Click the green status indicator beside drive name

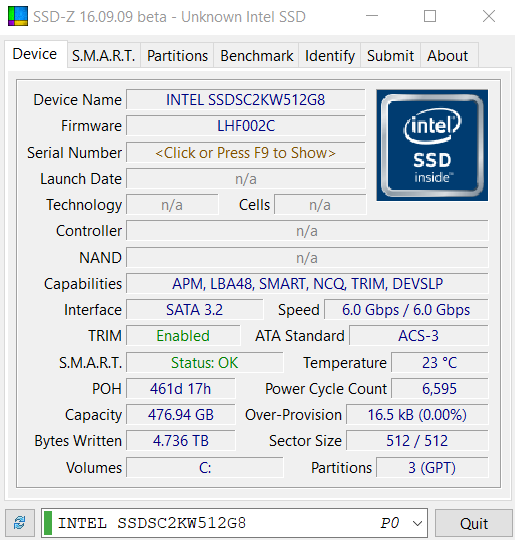[48, 523]
